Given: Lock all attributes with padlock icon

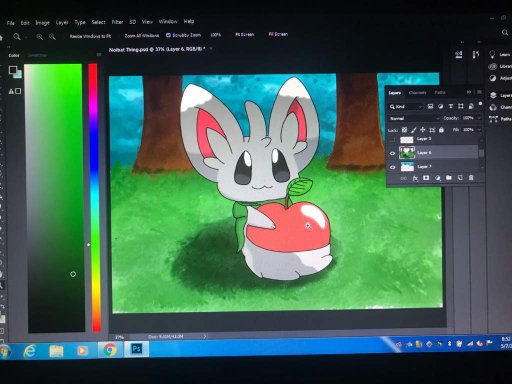Looking at the screenshot, I should click(441, 130).
